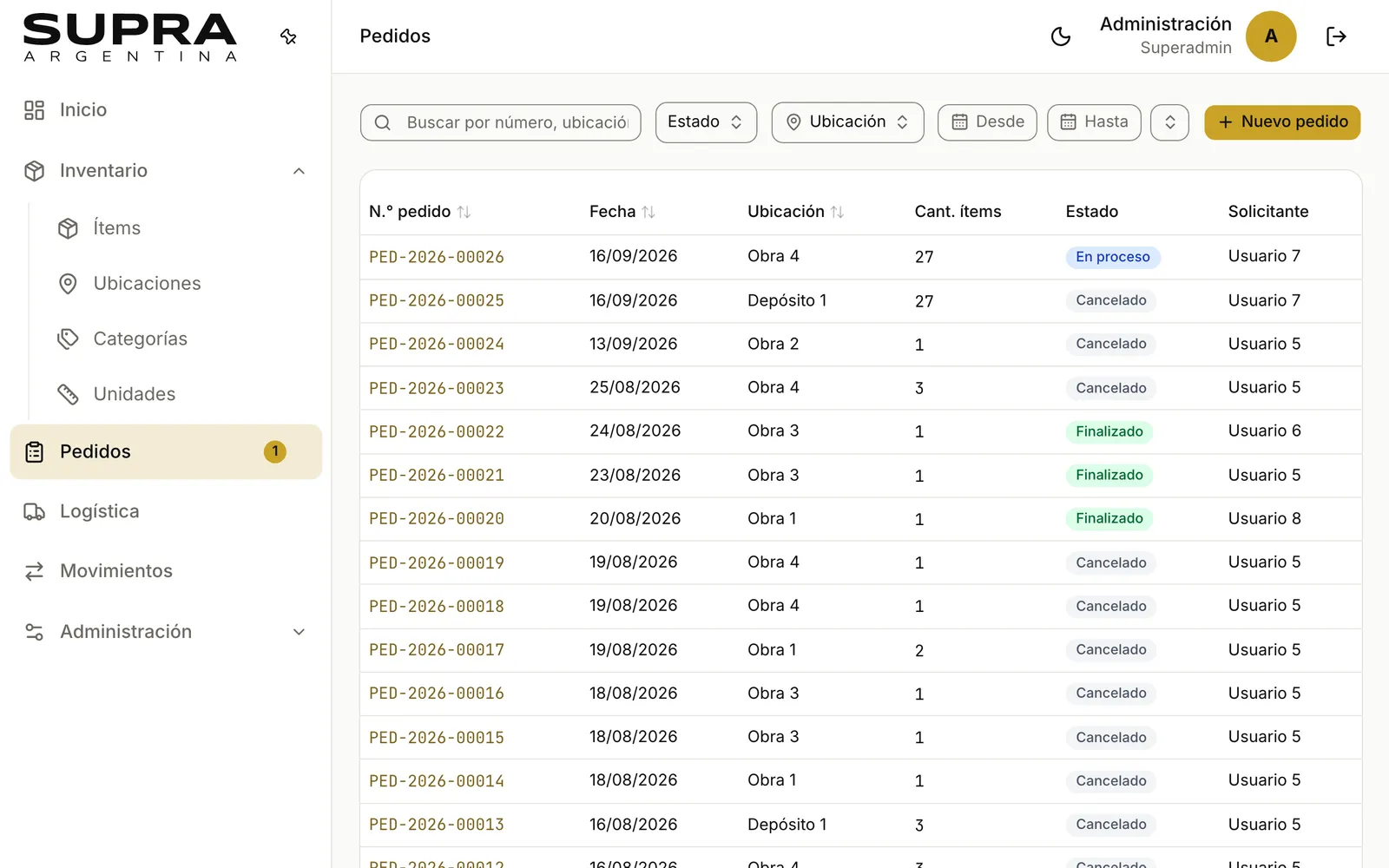
Task: Open order PED-2026-00014
Action: point(437,781)
